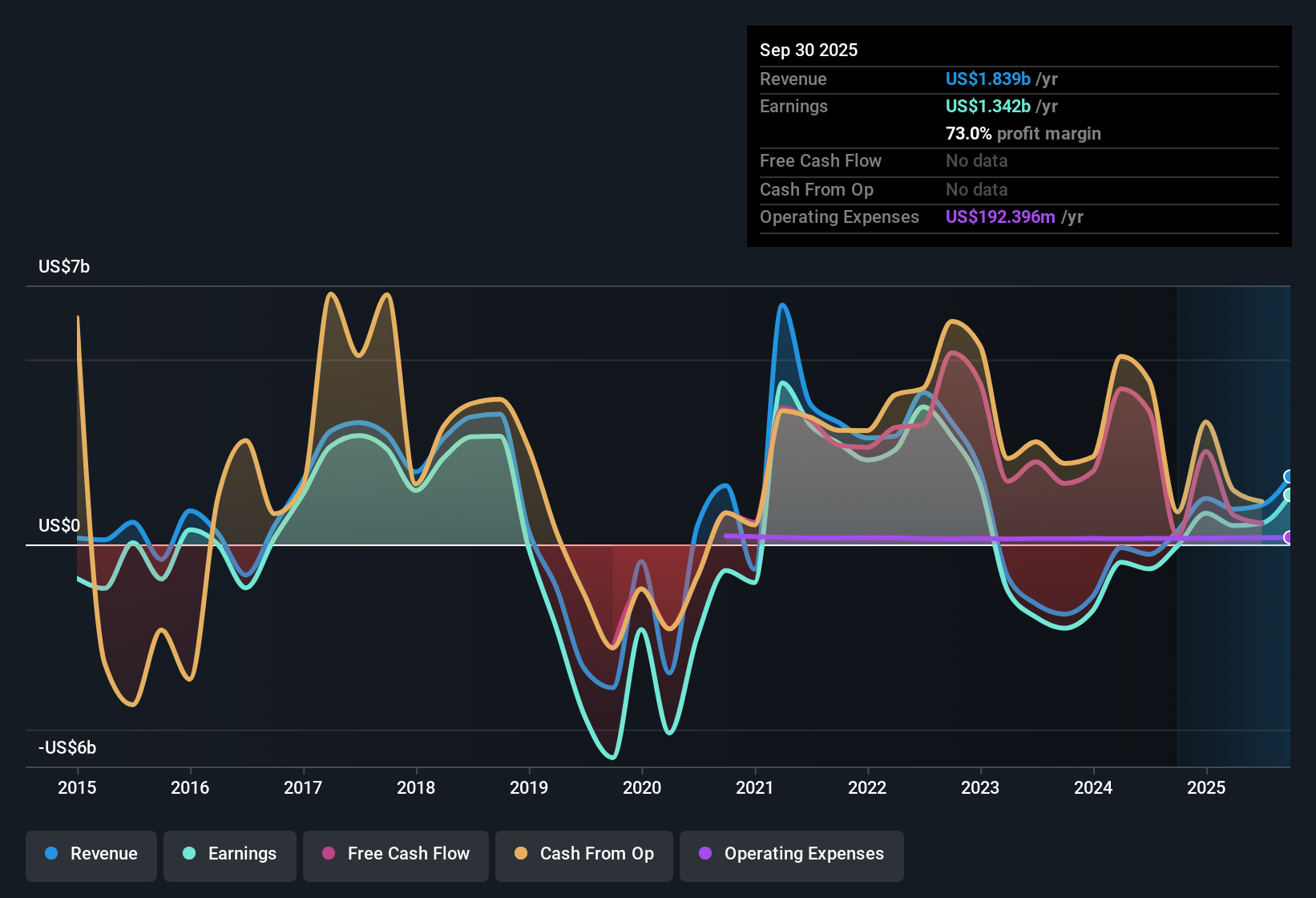Viewport: 1316px width, 898px height.
Task: Expand the profit margin breakdown
Action: (1023, 133)
